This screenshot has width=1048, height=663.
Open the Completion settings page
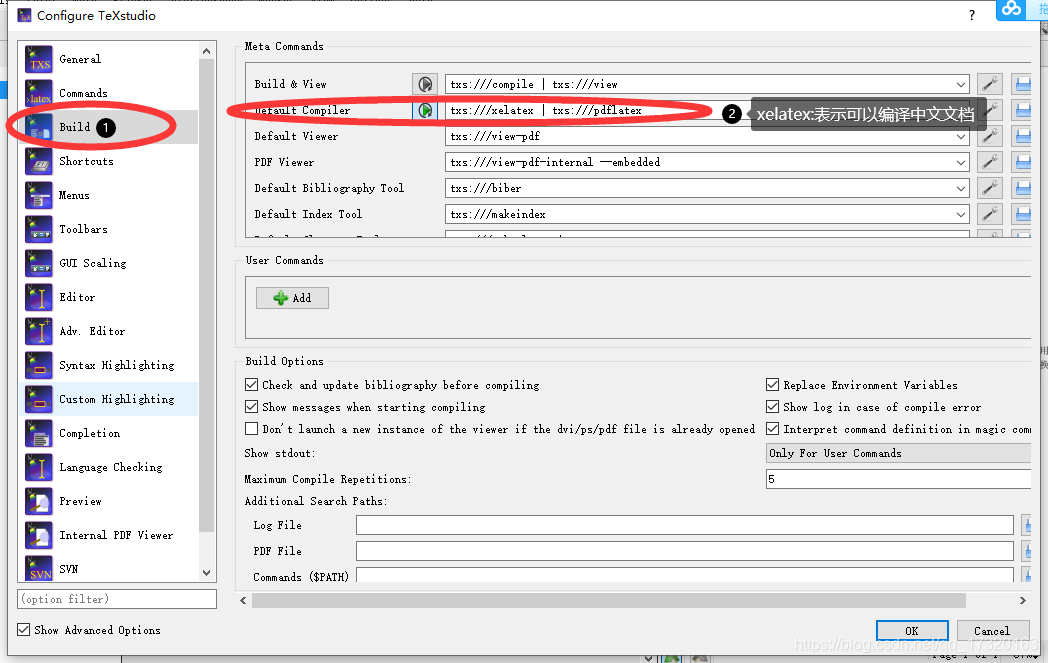(110, 433)
